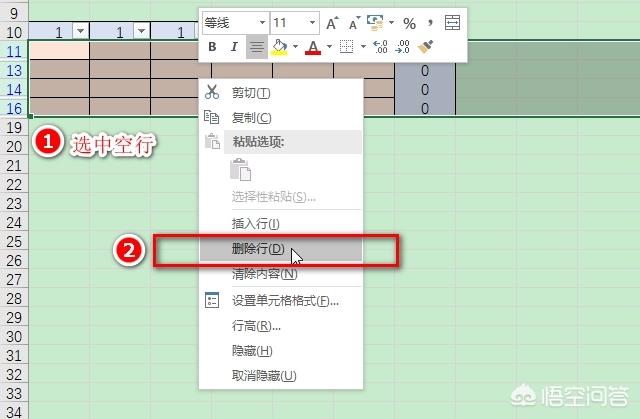Open the borders dropdown arrow

pyautogui.click(x=363, y=47)
